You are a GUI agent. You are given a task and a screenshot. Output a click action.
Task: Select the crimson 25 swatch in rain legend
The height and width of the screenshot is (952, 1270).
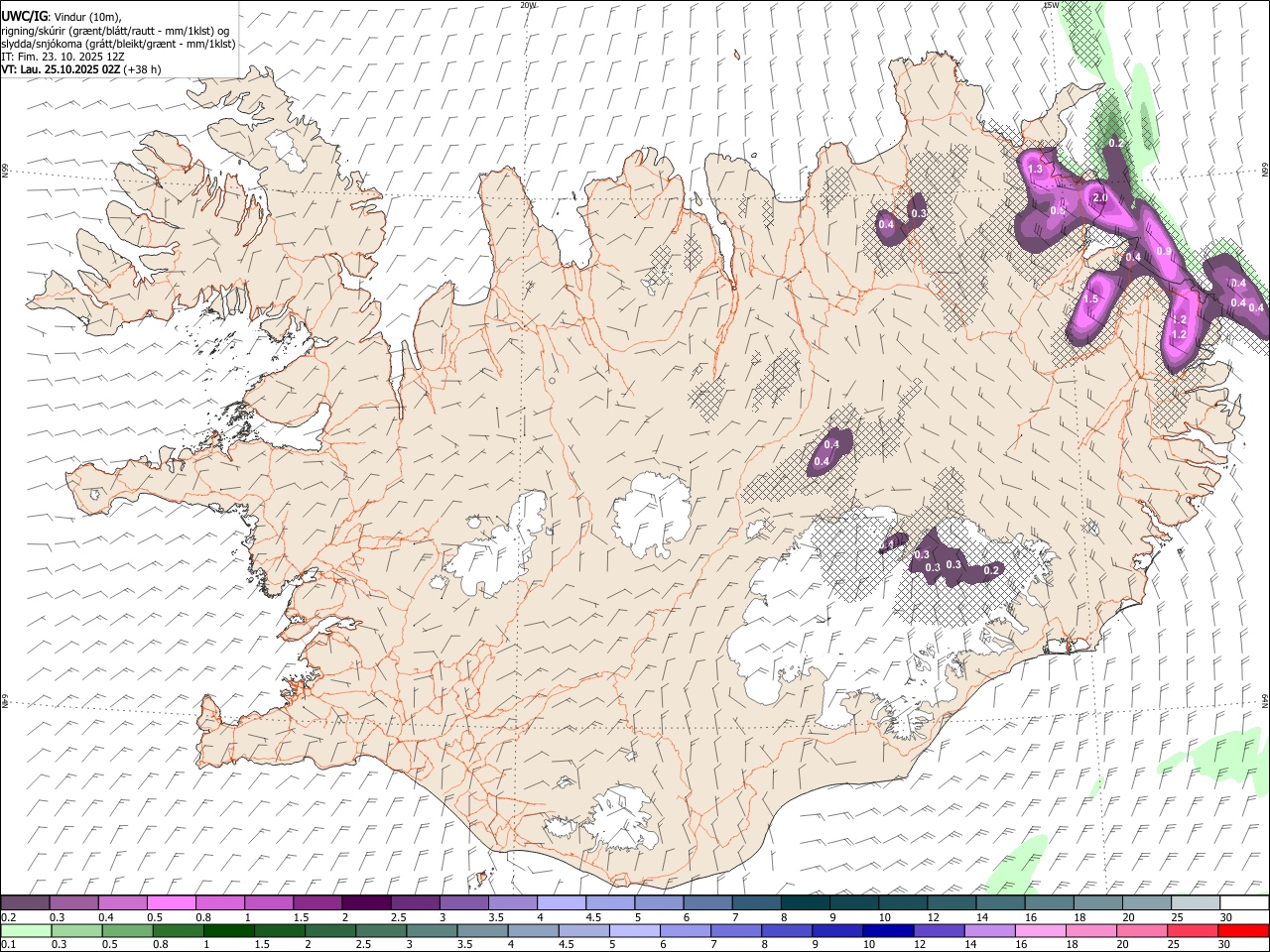[x=1192, y=931]
